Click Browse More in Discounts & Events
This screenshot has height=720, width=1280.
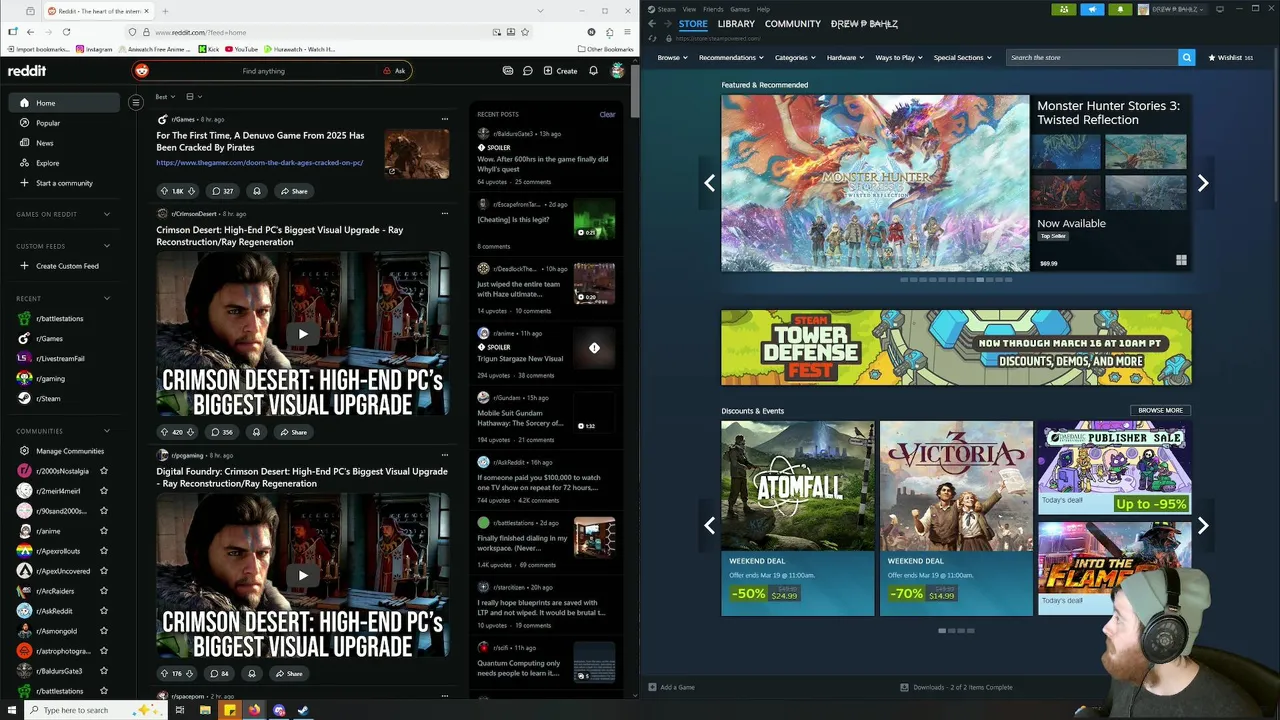pos(1160,410)
